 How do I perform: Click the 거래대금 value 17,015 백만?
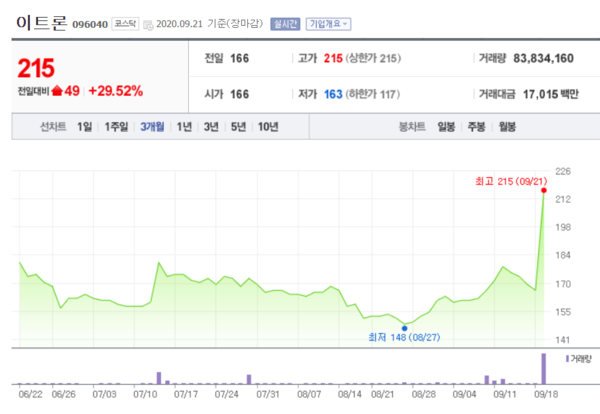[551, 94]
